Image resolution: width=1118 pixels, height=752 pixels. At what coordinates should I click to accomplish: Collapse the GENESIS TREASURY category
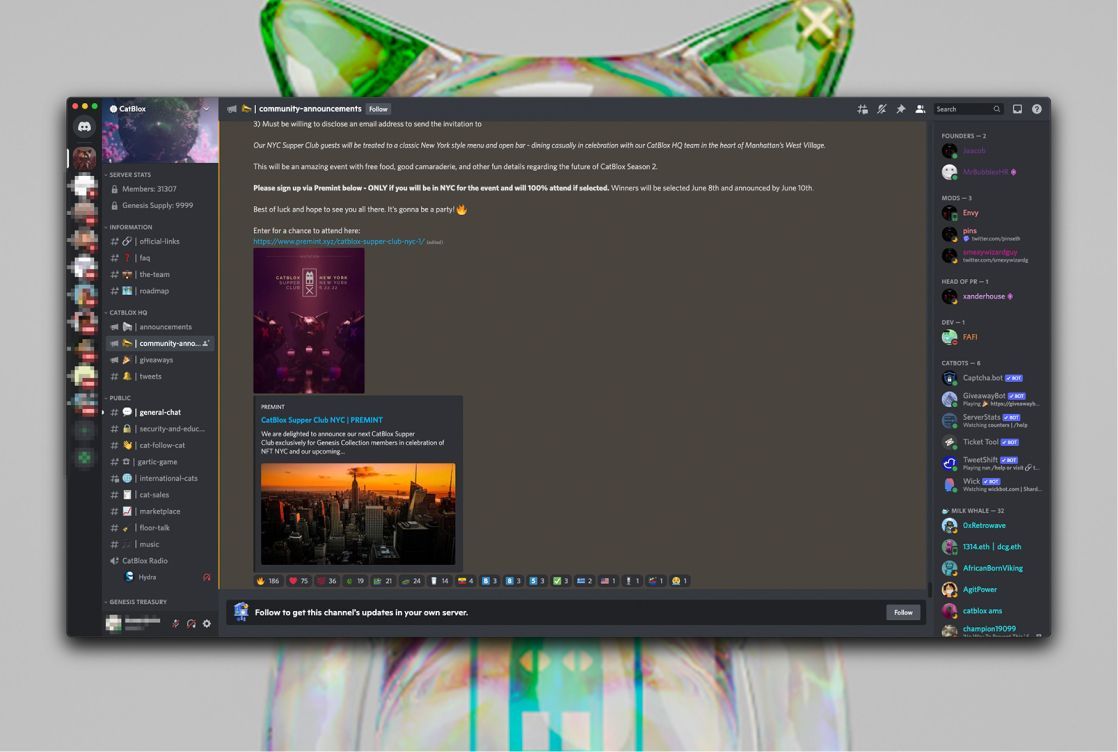(x=136, y=602)
